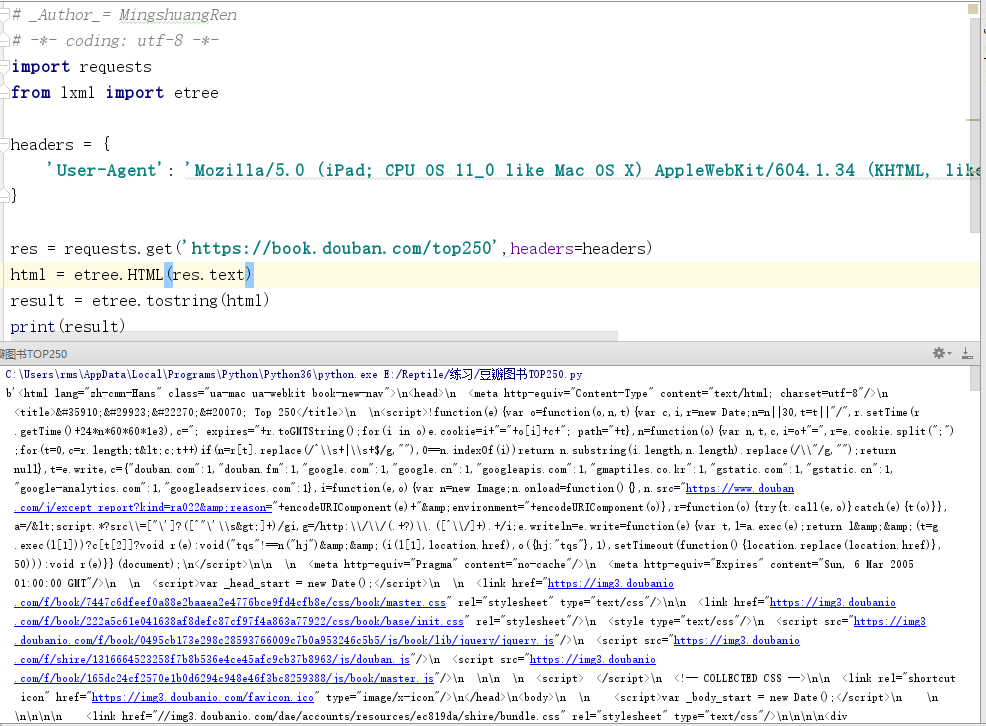Click the editor's vertical scrollbar thumb
The height and width of the screenshot is (726, 986).
(x=975, y=126)
